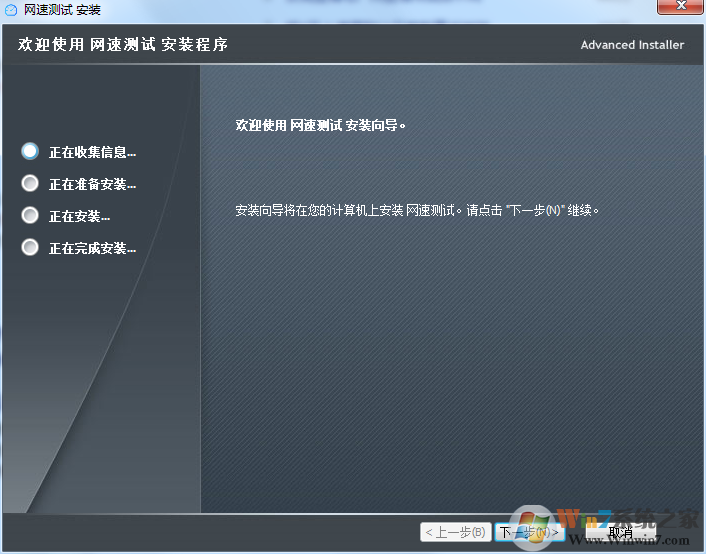Select the 正在安装 step indicator
This screenshot has width=706, height=554.
pyautogui.click(x=30, y=215)
